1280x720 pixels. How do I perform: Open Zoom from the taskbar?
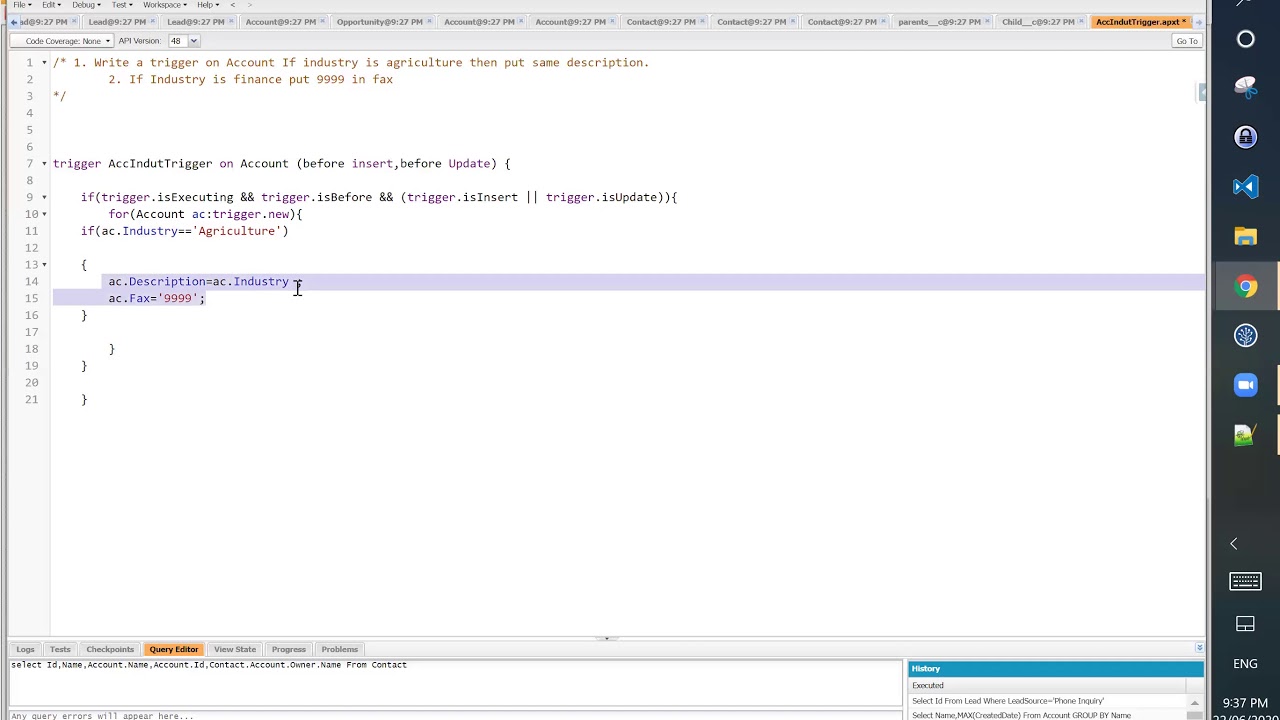click(1245, 385)
